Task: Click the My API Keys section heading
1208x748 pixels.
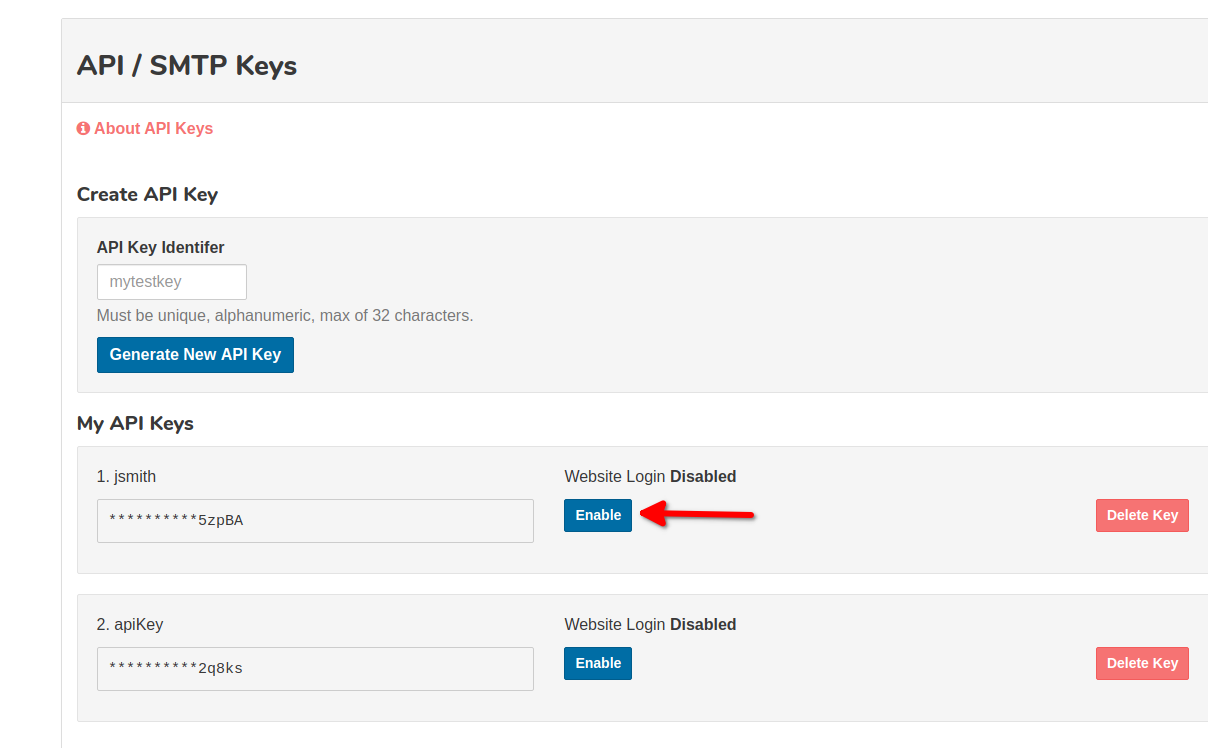Action: coord(134,423)
